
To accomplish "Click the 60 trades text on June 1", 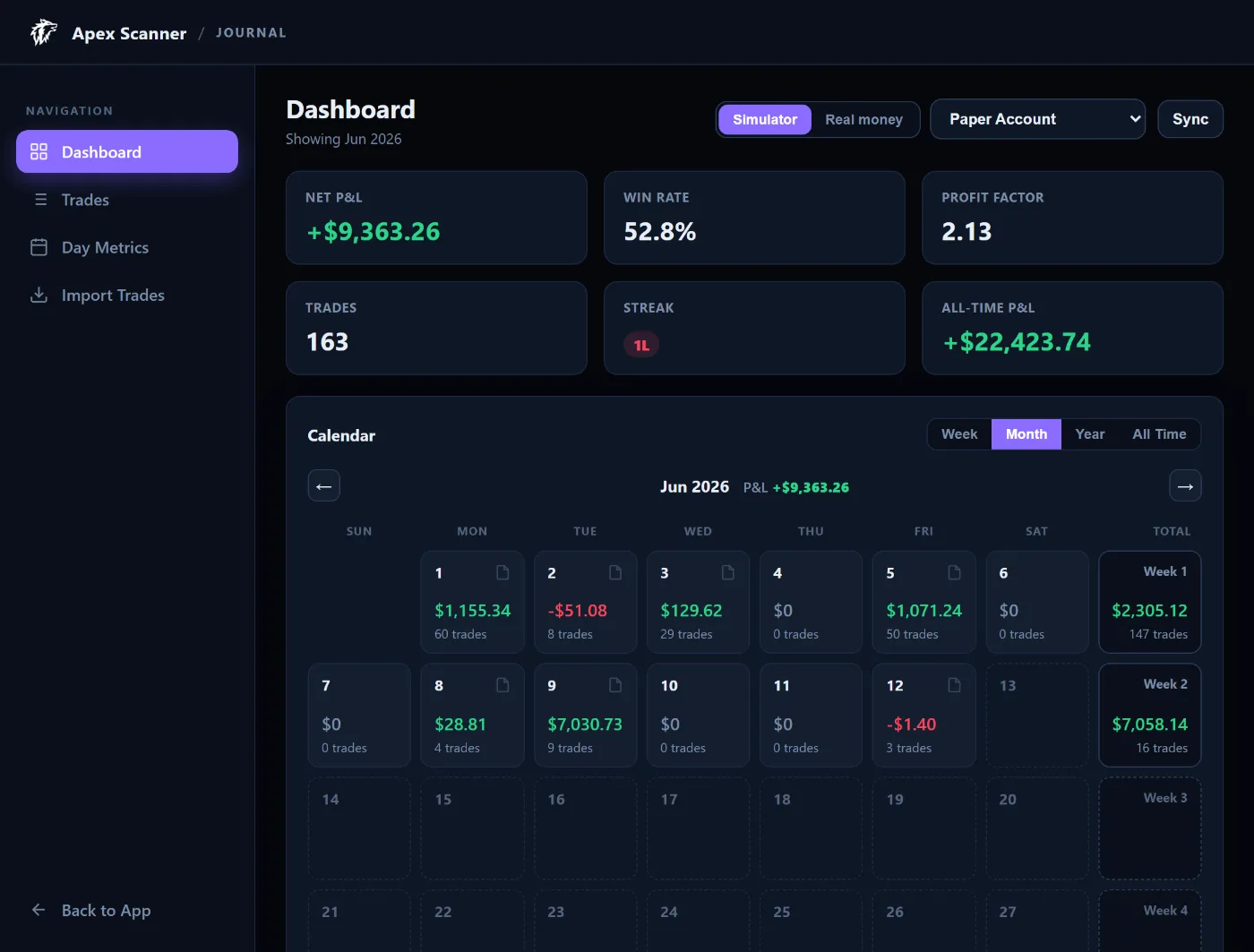I will [460, 634].
